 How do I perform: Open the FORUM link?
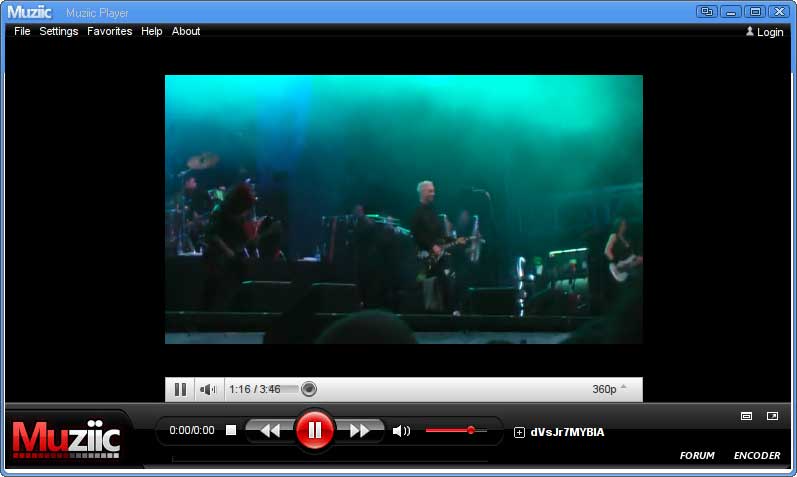[x=697, y=455]
